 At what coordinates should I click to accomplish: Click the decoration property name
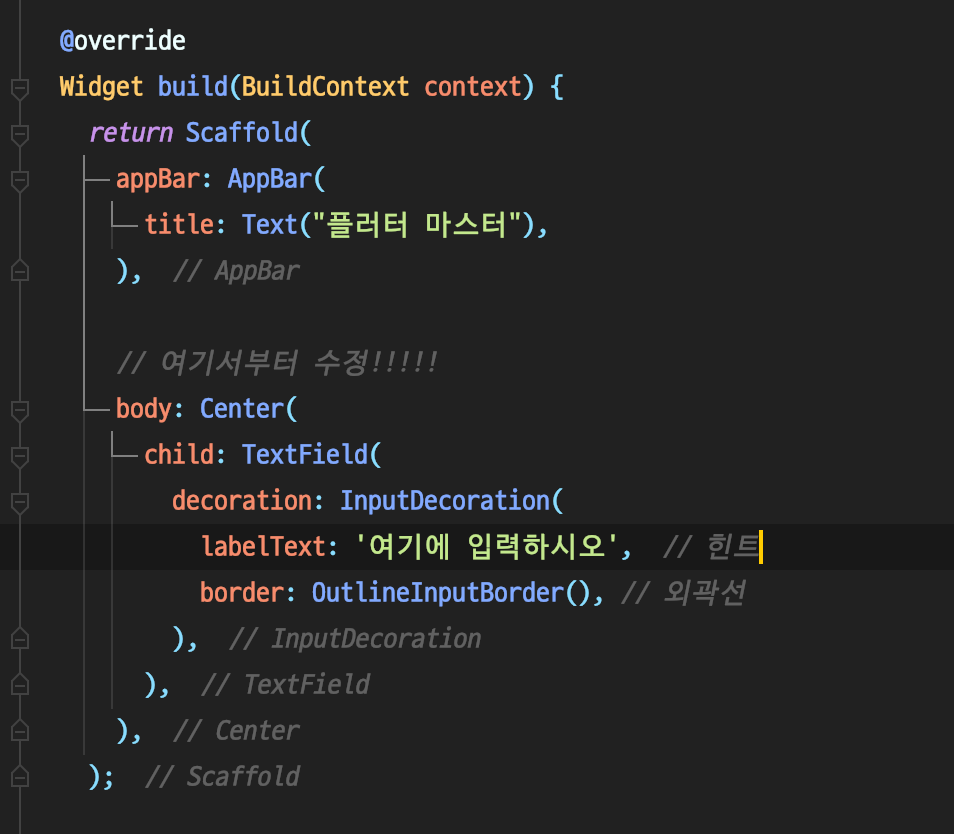click(242, 501)
